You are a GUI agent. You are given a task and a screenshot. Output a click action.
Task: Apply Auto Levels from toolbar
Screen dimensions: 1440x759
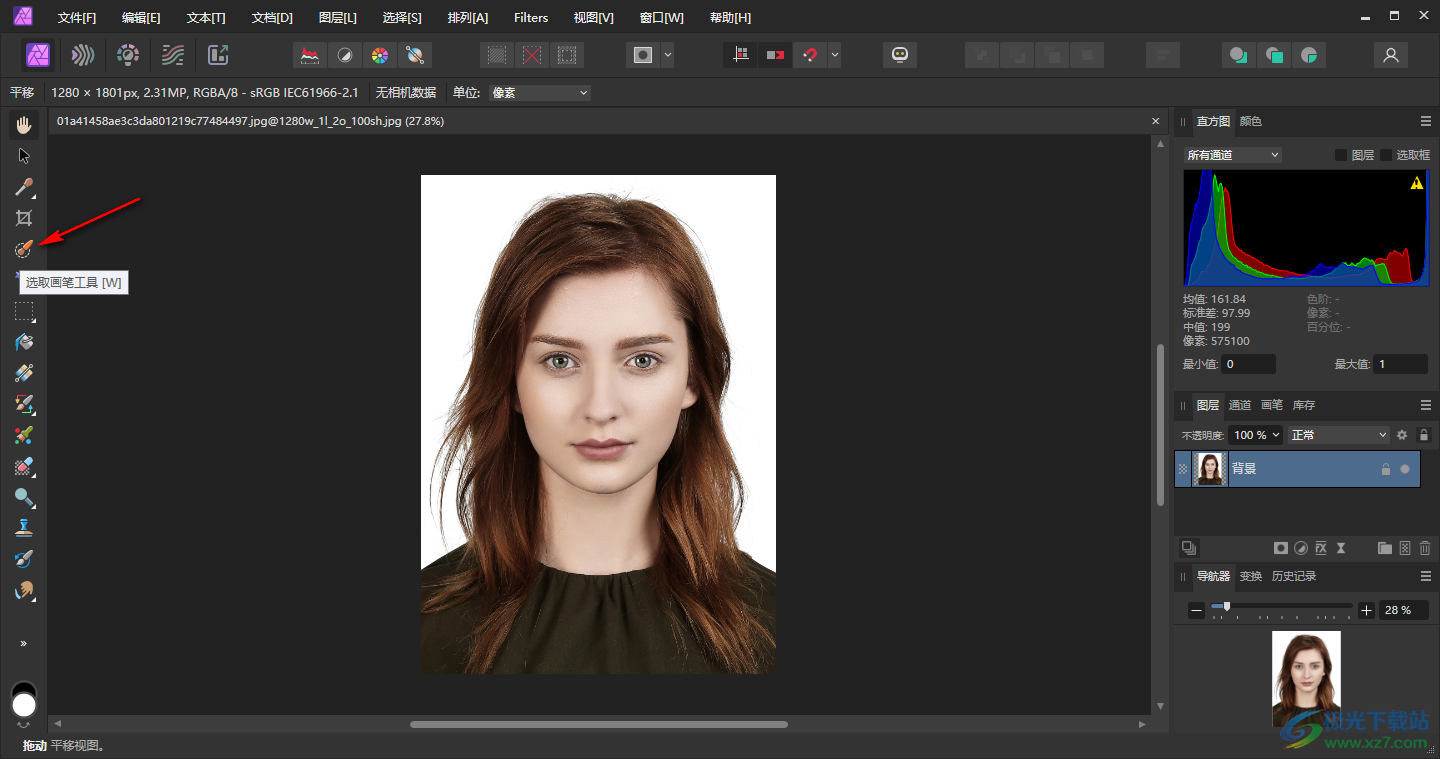tap(311, 55)
